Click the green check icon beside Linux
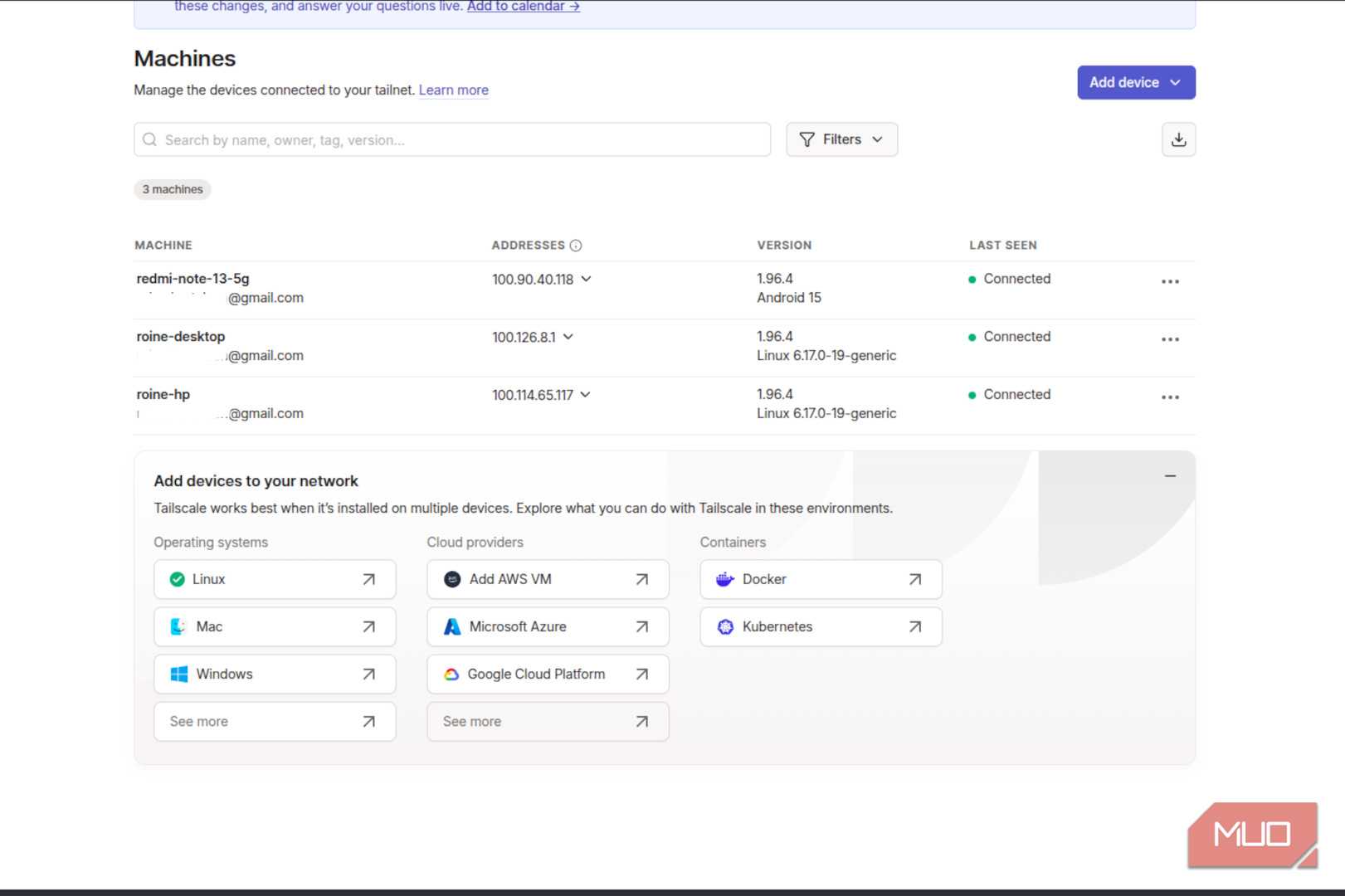 tap(177, 579)
